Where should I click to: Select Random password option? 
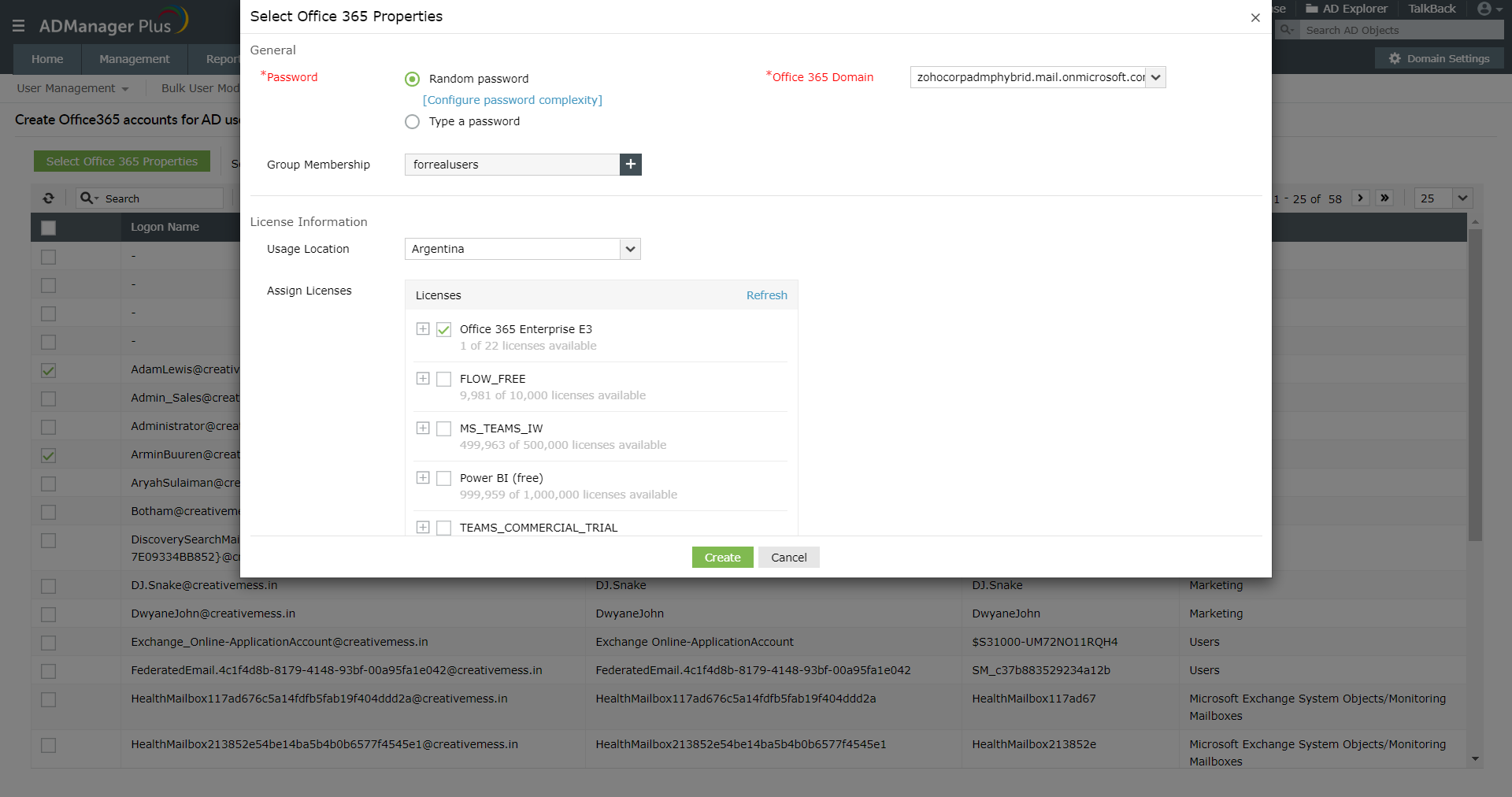pyautogui.click(x=412, y=79)
